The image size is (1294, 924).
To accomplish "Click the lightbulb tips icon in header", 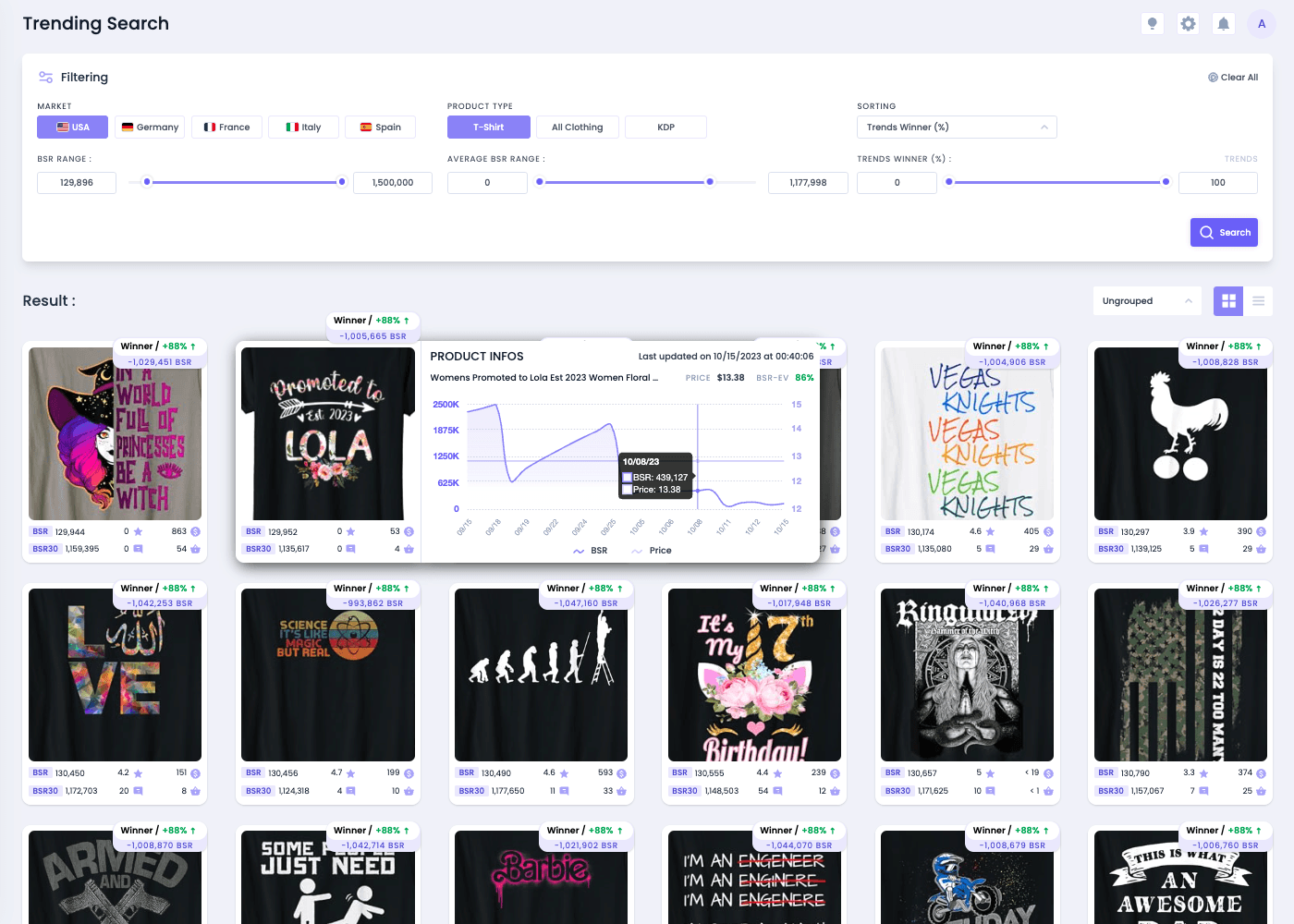I will [x=1152, y=24].
